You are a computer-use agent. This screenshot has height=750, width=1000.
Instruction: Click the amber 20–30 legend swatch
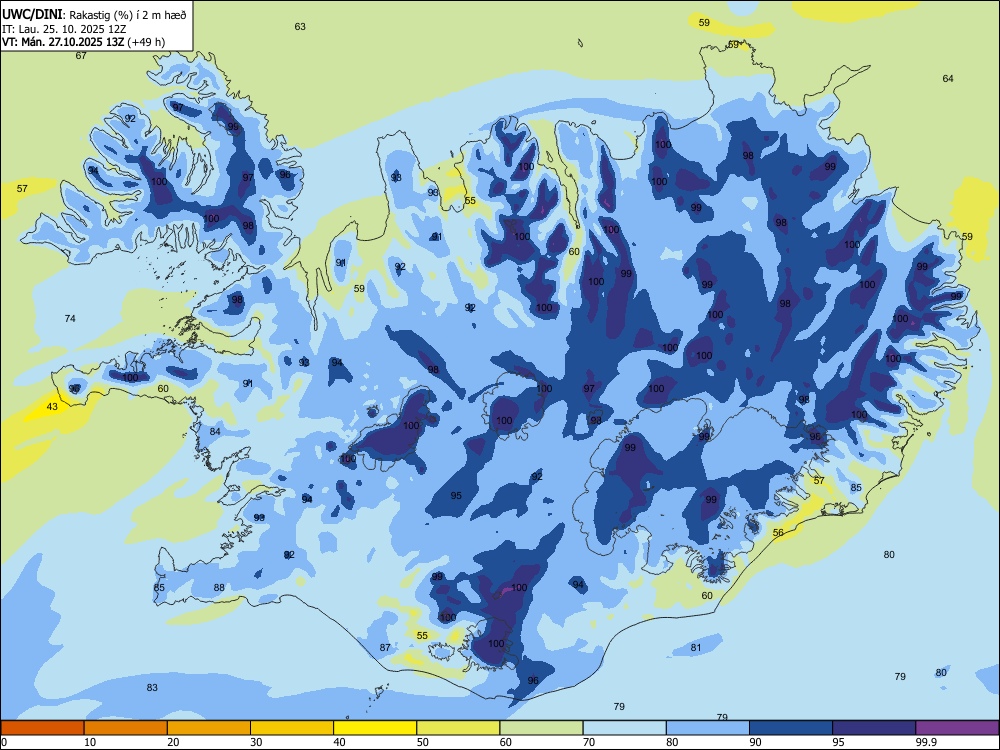(209, 728)
